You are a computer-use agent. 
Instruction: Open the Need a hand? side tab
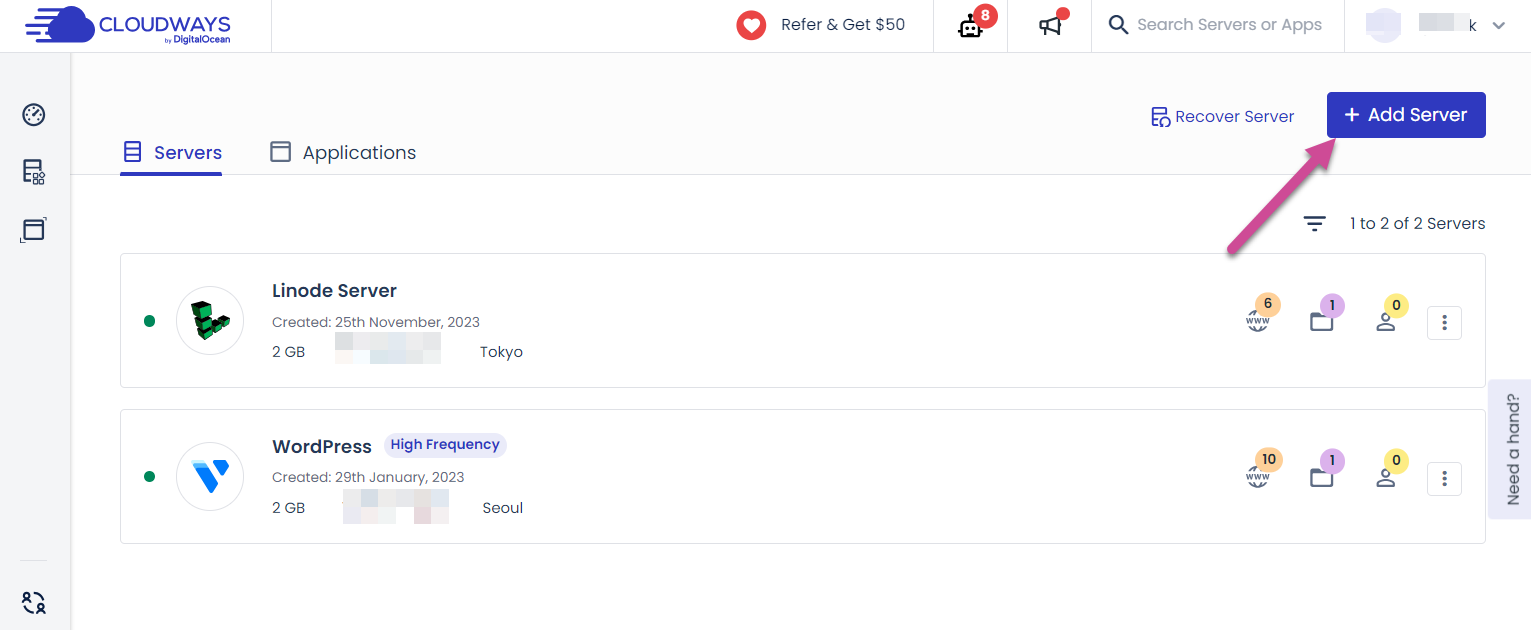click(x=1510, y=449)
